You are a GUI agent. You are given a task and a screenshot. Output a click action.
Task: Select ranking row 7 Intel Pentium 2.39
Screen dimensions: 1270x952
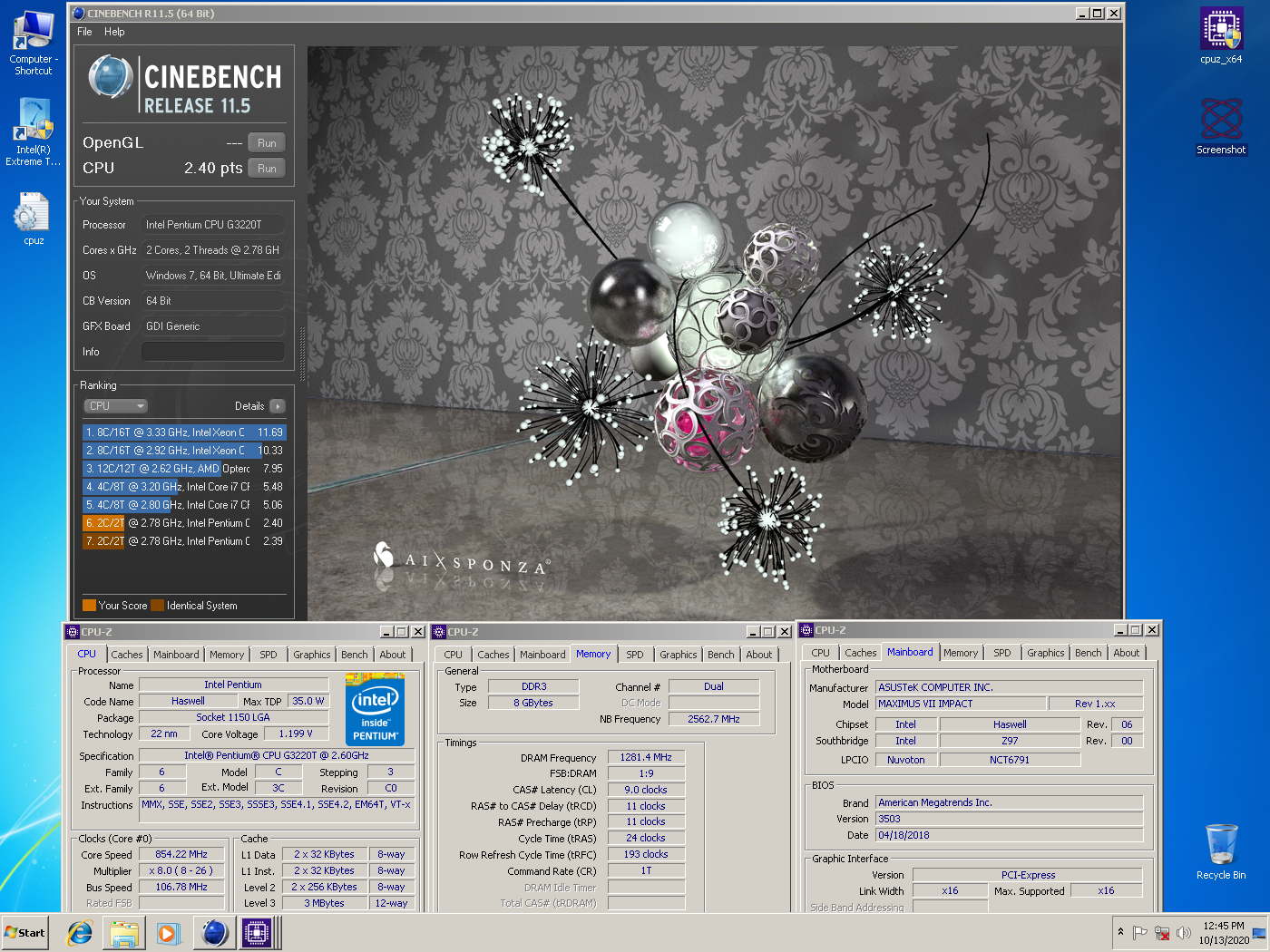point(184,541)
